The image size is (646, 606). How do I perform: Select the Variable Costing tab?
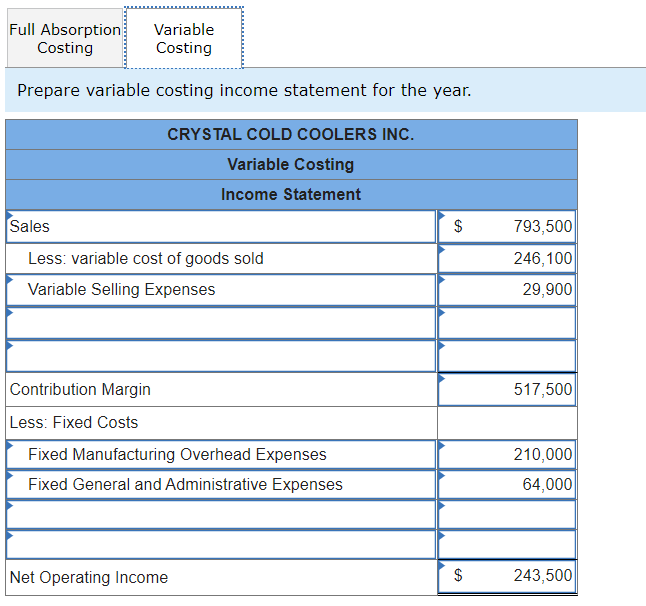click(x=184, y=38)
